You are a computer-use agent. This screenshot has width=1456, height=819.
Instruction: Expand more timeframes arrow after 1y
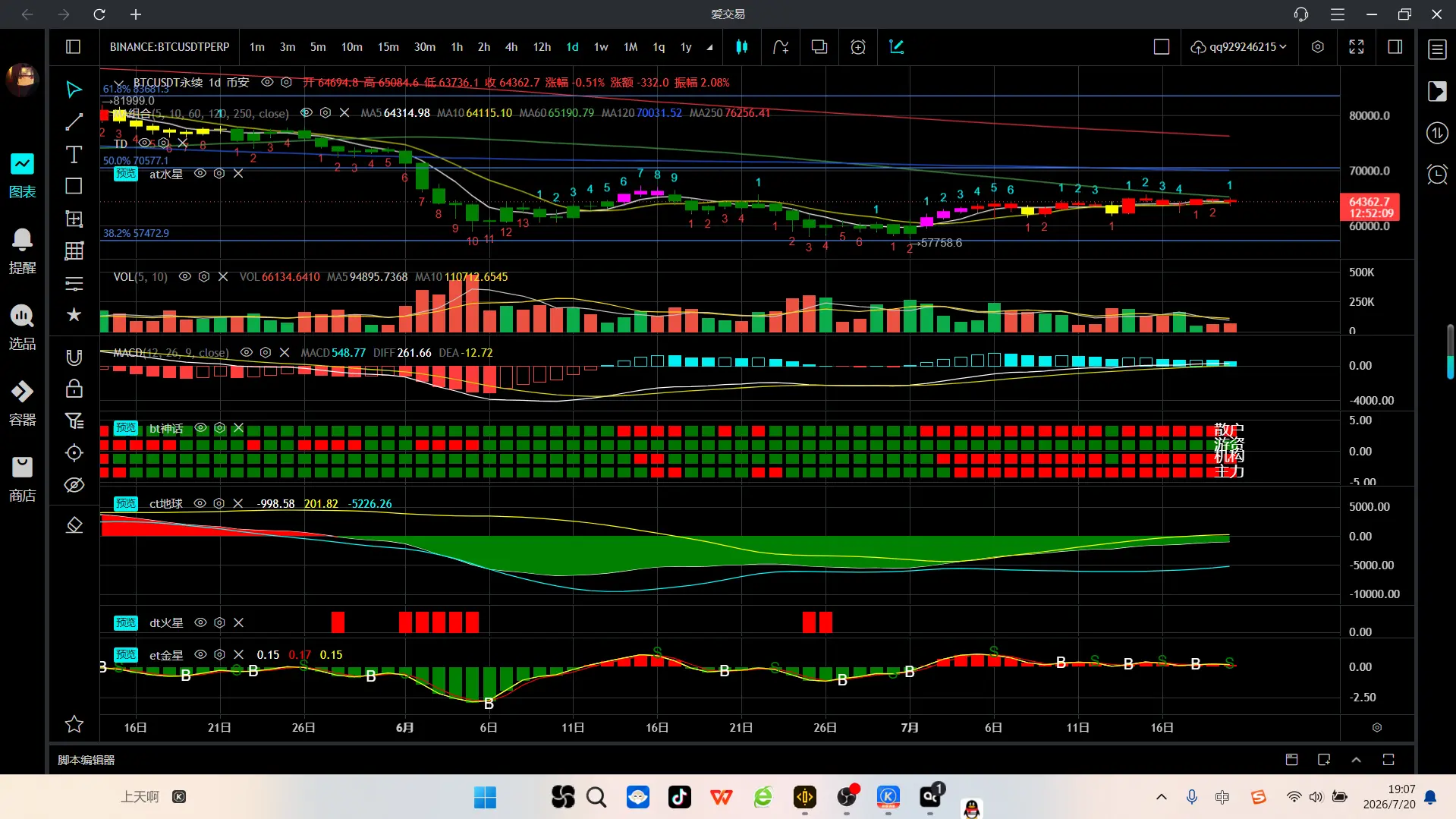click(x=709, y=47)
